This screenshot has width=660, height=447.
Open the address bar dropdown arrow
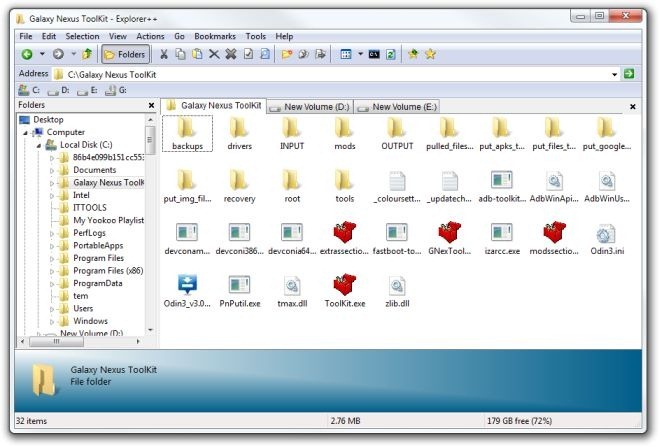(615, 74)
